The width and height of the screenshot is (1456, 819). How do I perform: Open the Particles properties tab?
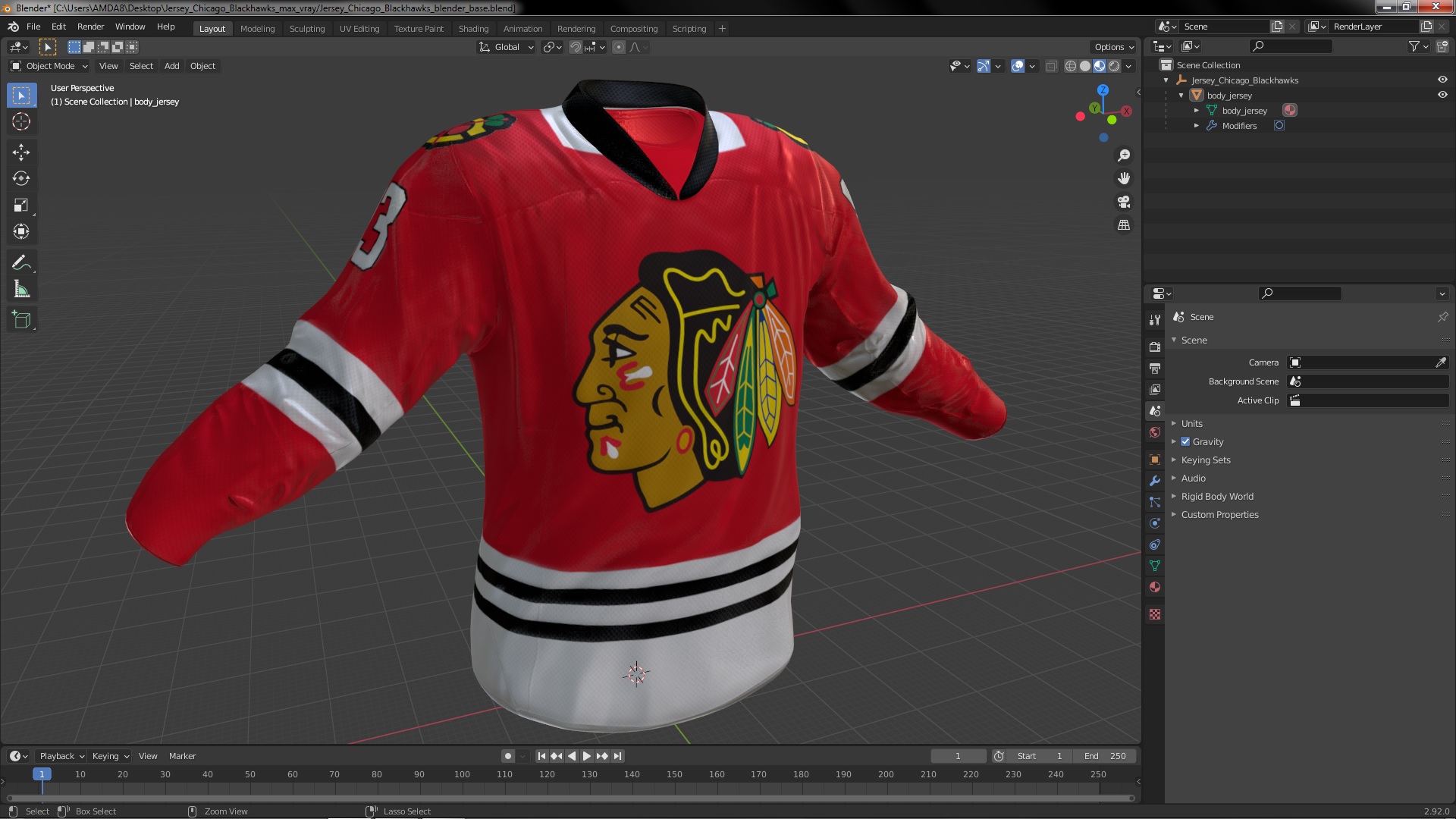point(1155,502)
